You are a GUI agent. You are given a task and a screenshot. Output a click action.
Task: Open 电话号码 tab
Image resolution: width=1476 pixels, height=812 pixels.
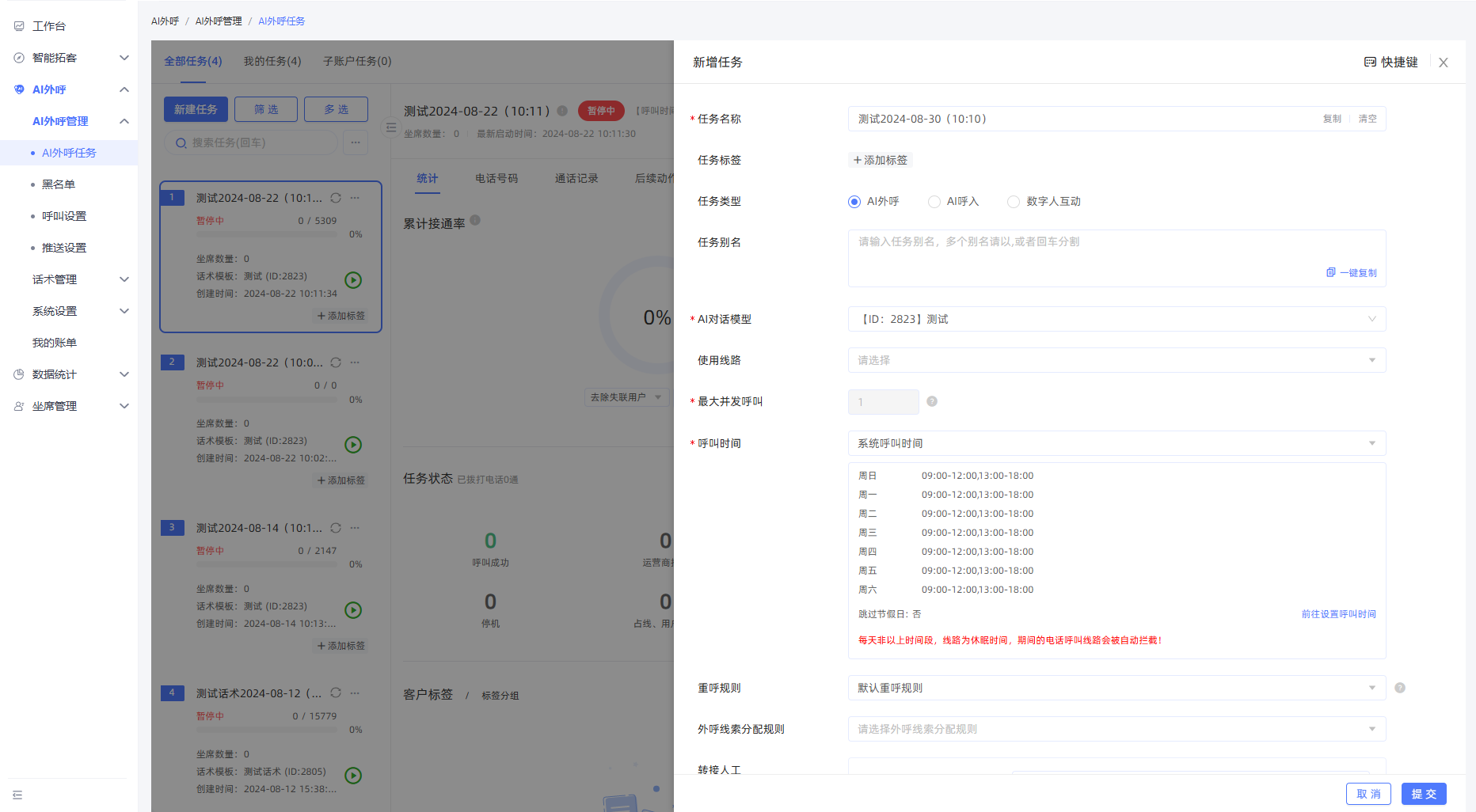(496, 178)
